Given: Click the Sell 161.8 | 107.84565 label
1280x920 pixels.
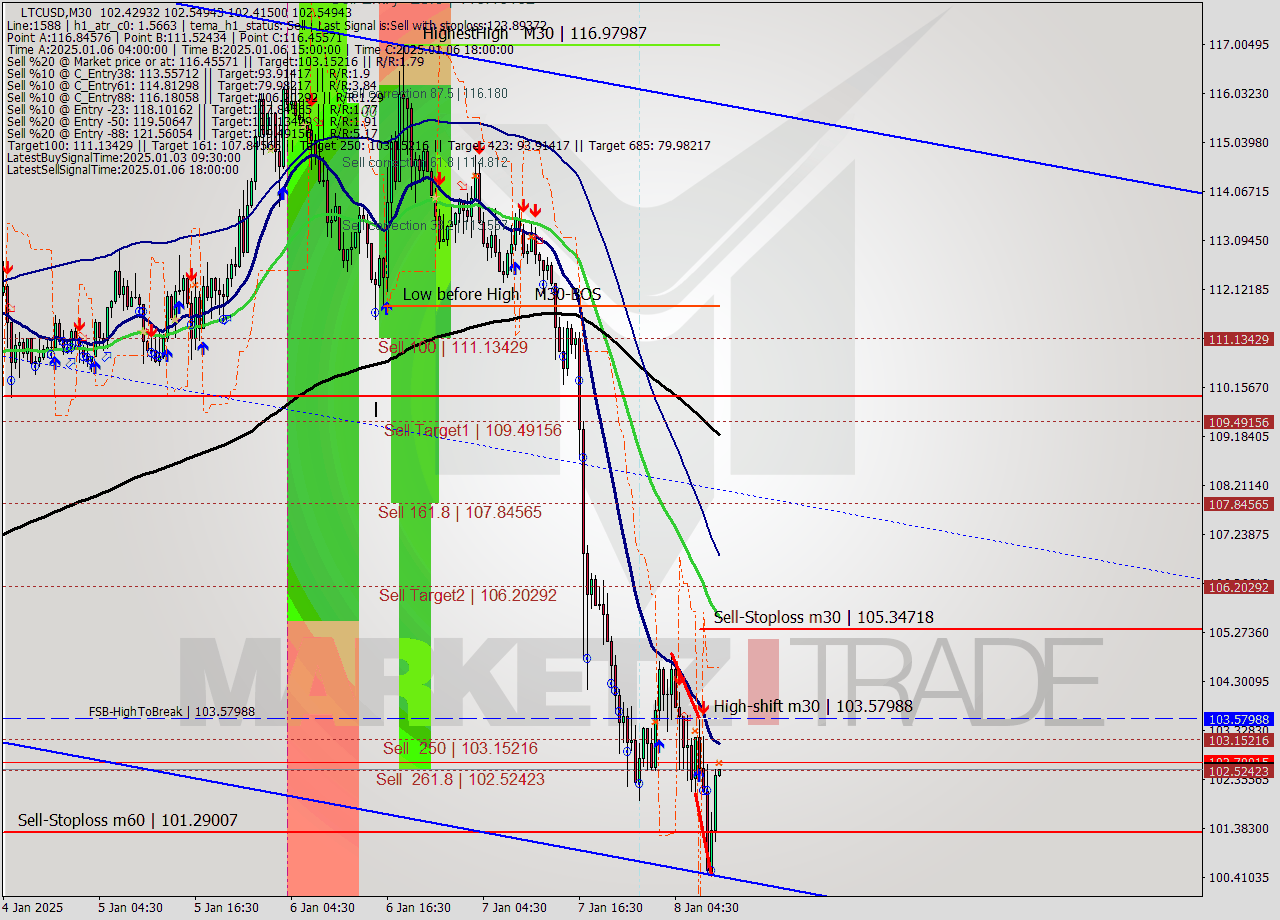Looking at the screenshot, I should pos(460,512).
